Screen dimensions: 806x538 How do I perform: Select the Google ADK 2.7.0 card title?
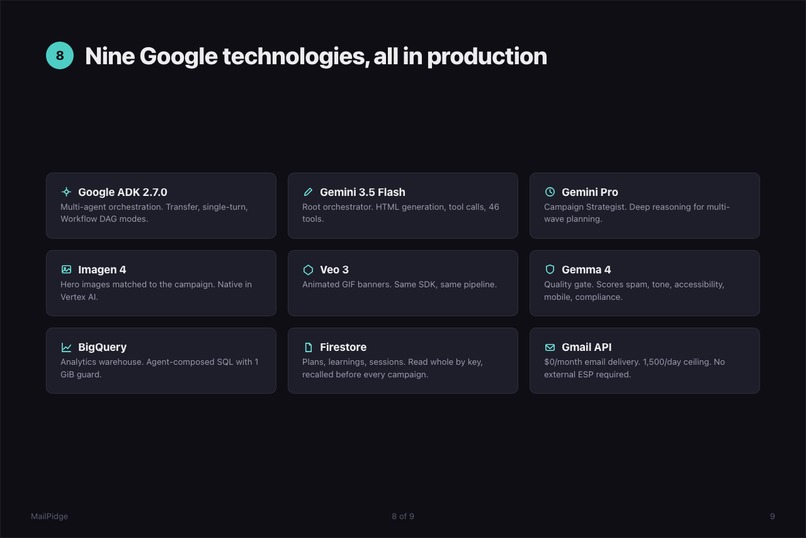(x=122, y=192)
